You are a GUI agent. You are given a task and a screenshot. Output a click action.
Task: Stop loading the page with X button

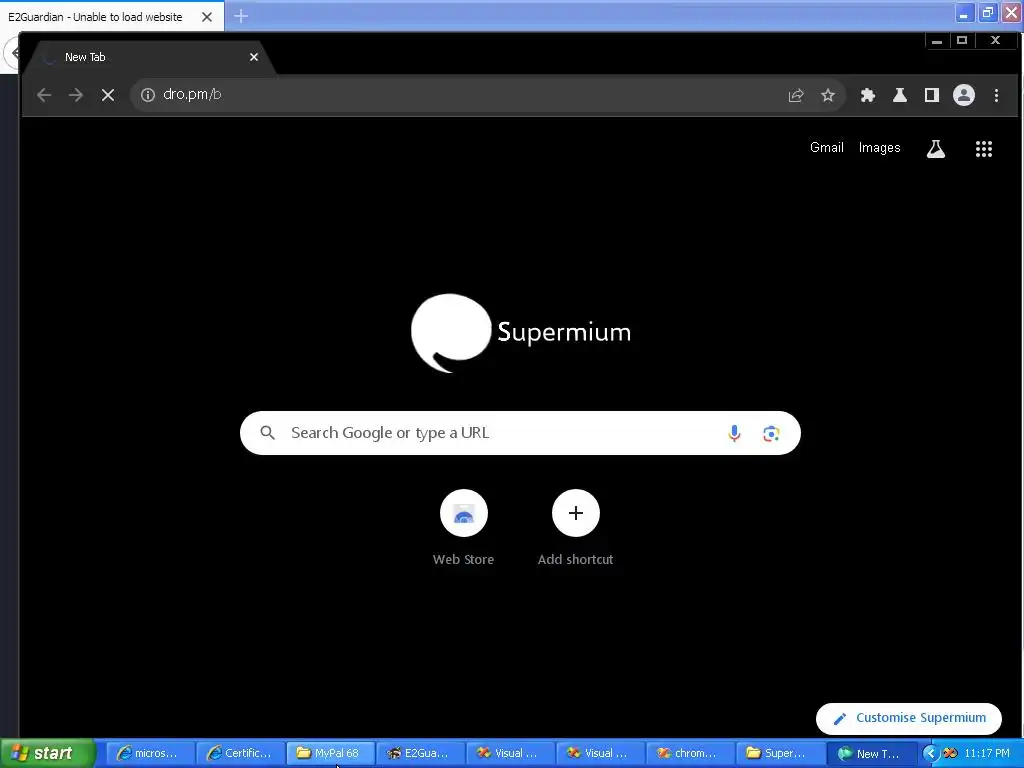108,95
